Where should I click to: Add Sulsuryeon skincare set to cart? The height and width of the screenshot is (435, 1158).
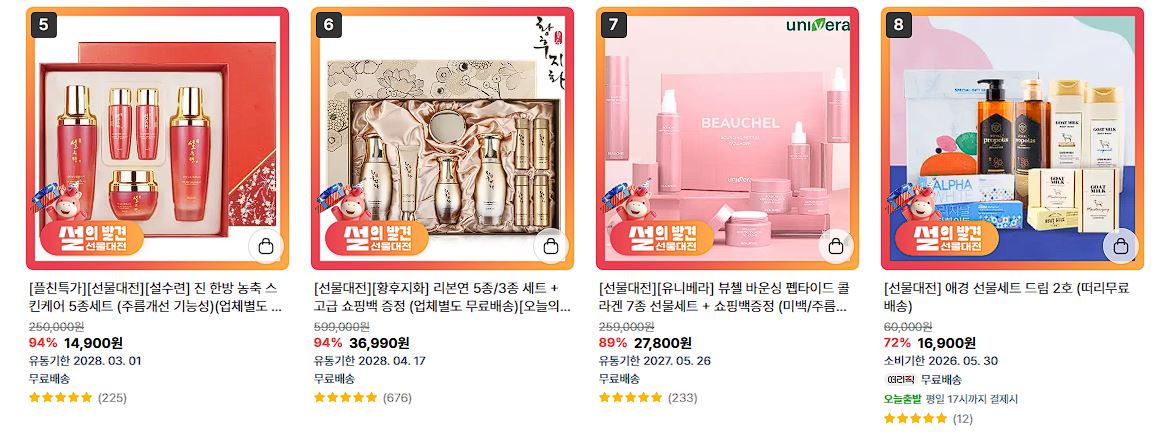[x=266, y=246]
